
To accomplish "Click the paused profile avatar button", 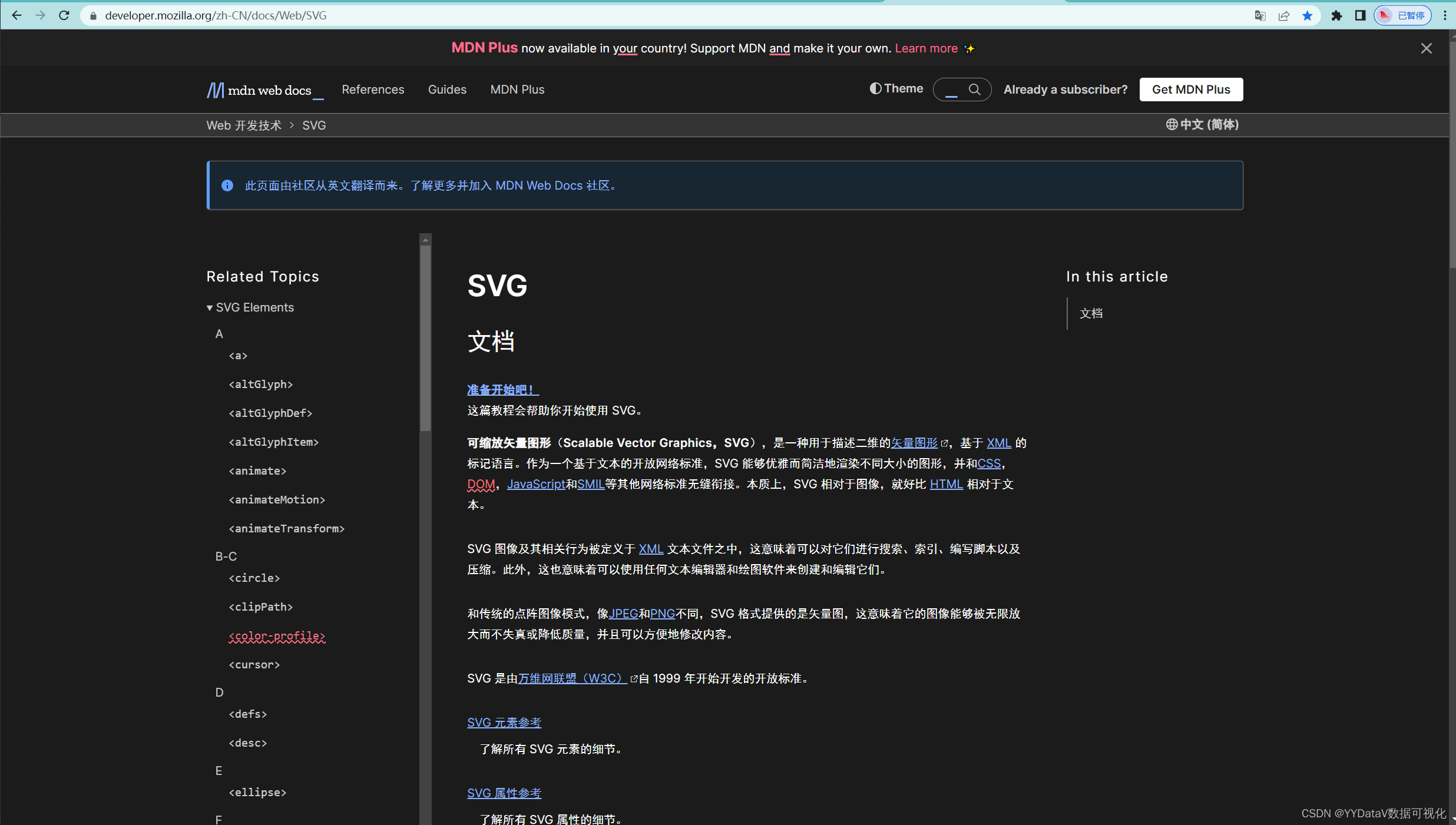I will point(1402,16).
